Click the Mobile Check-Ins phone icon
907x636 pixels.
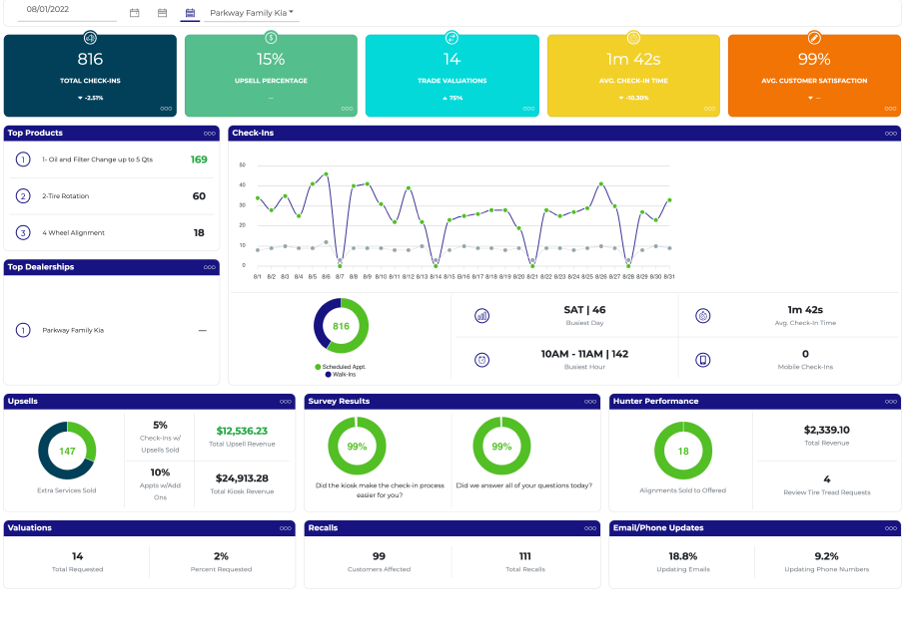point(702,360)
